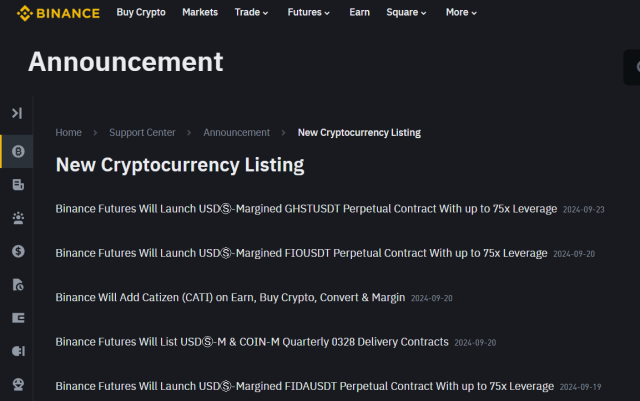The height and width of the screenshot is (401, 640).
Task: Select the Earn menu item
Action: pos(360,12)
